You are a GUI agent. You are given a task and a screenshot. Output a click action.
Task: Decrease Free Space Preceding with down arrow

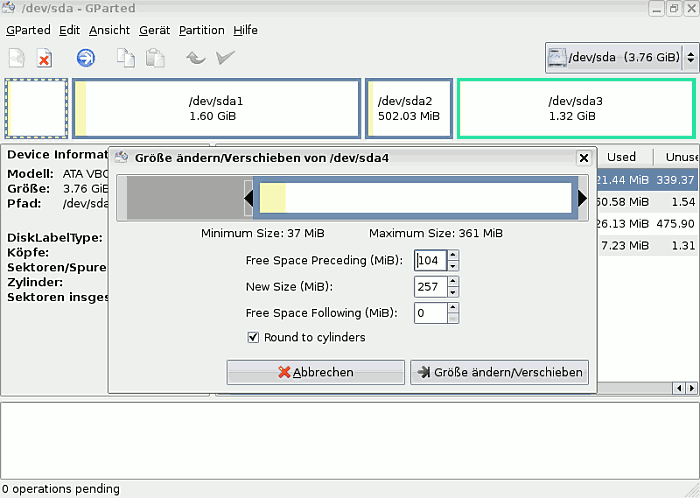453,266
